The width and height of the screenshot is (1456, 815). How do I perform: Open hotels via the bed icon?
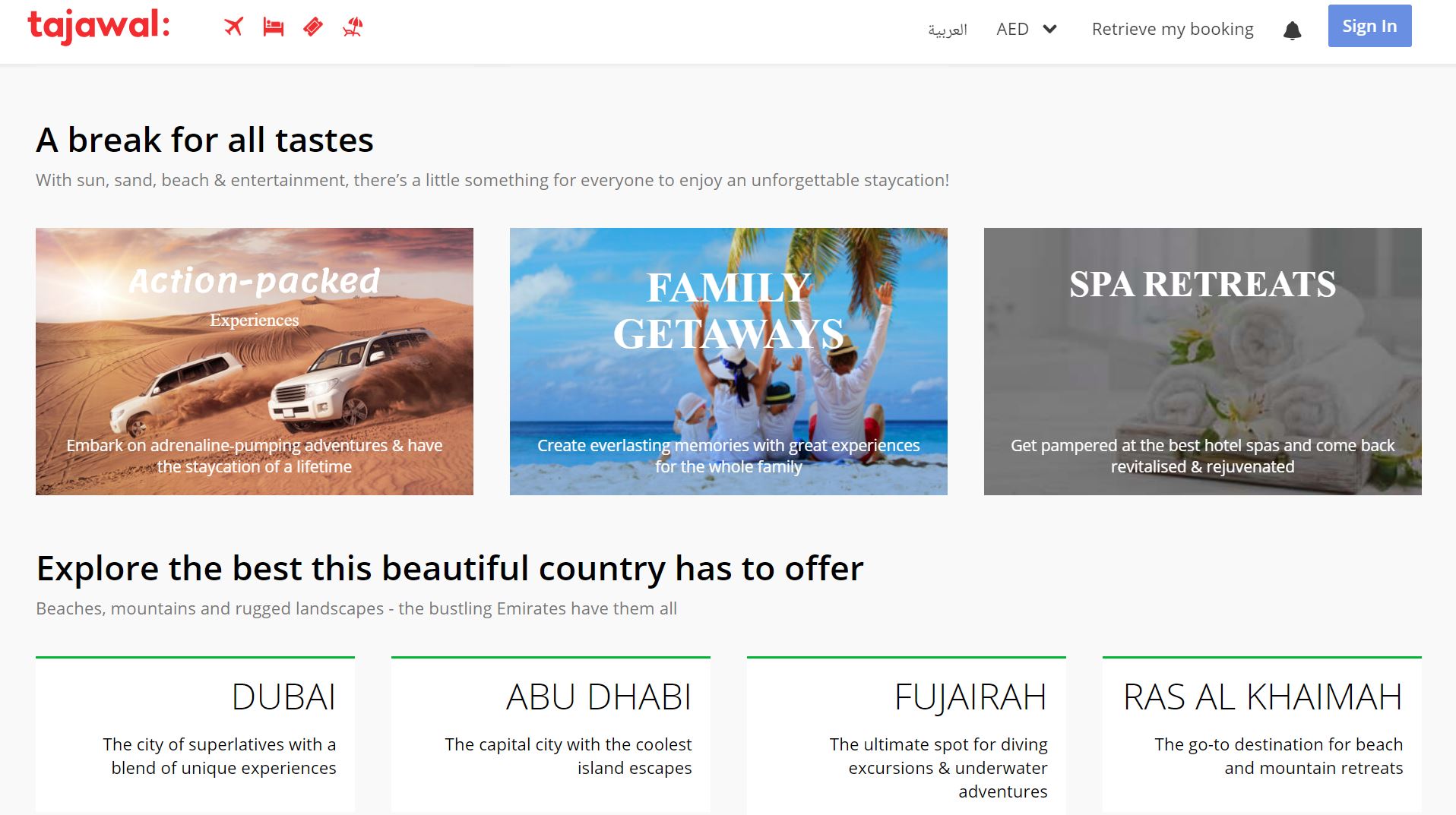pos(273,27)
